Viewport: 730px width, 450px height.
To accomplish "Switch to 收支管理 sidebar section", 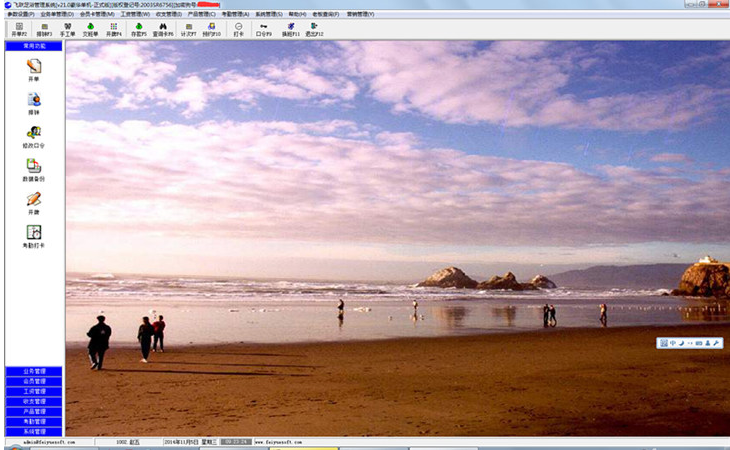I will 34,402.
